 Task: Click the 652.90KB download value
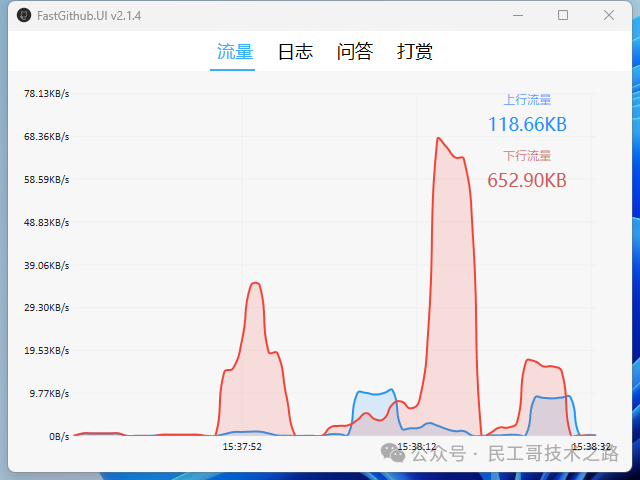[527, 180]
